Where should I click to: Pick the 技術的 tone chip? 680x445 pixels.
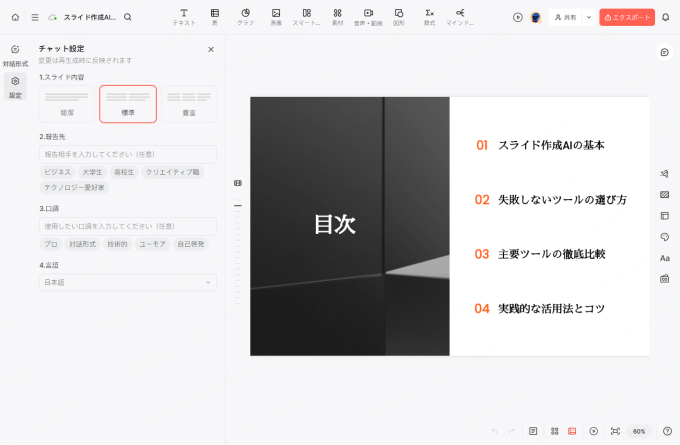tap(117, 244)
